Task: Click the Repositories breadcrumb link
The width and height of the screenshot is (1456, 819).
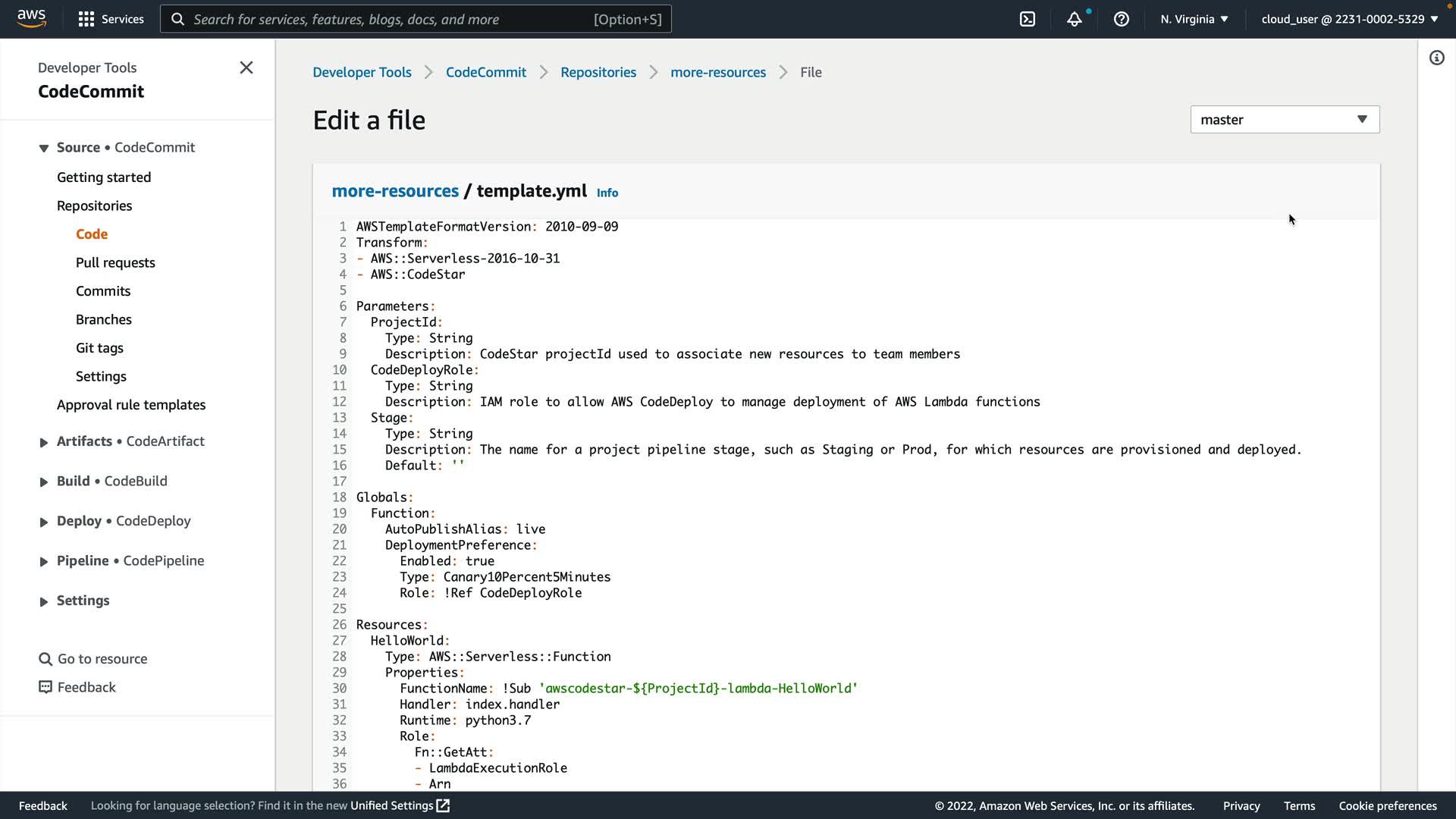Action: pyautogui.click(x=598, y=72)
